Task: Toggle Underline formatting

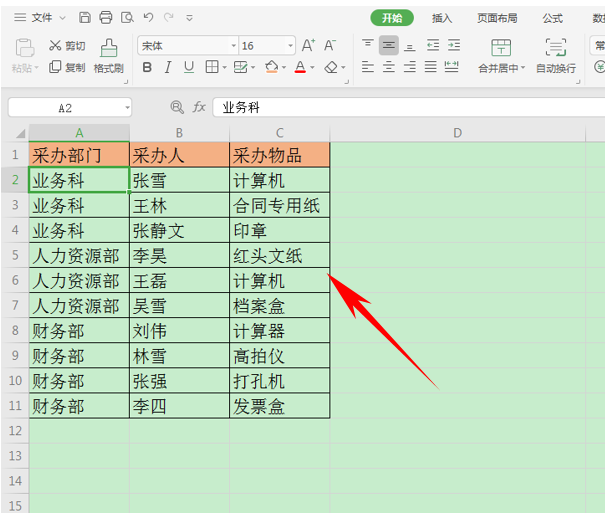Action: coord(189,68)
